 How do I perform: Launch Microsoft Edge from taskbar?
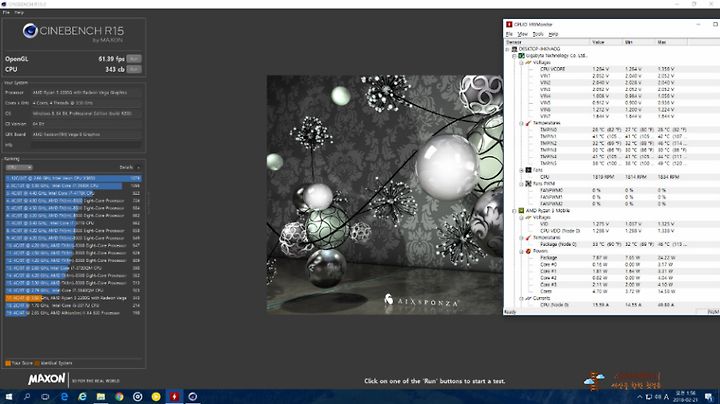point(64,397)
